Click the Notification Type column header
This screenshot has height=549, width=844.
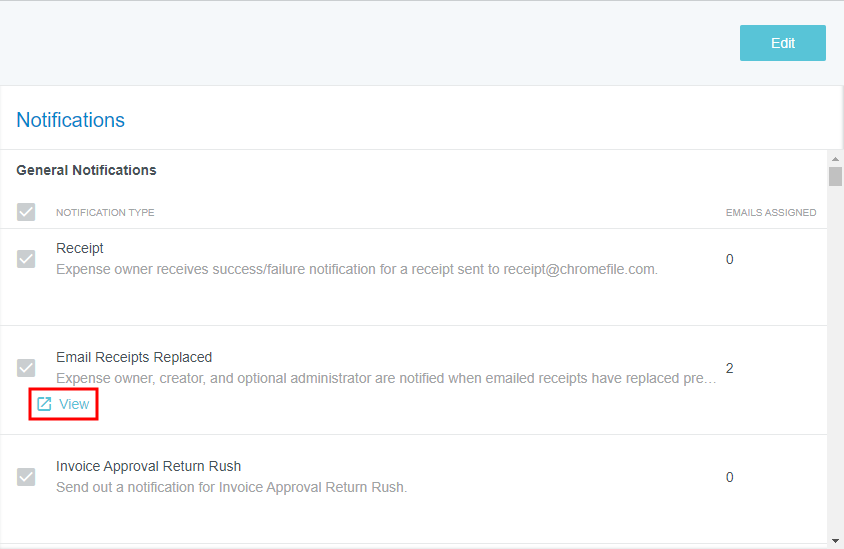click(105, 213)
